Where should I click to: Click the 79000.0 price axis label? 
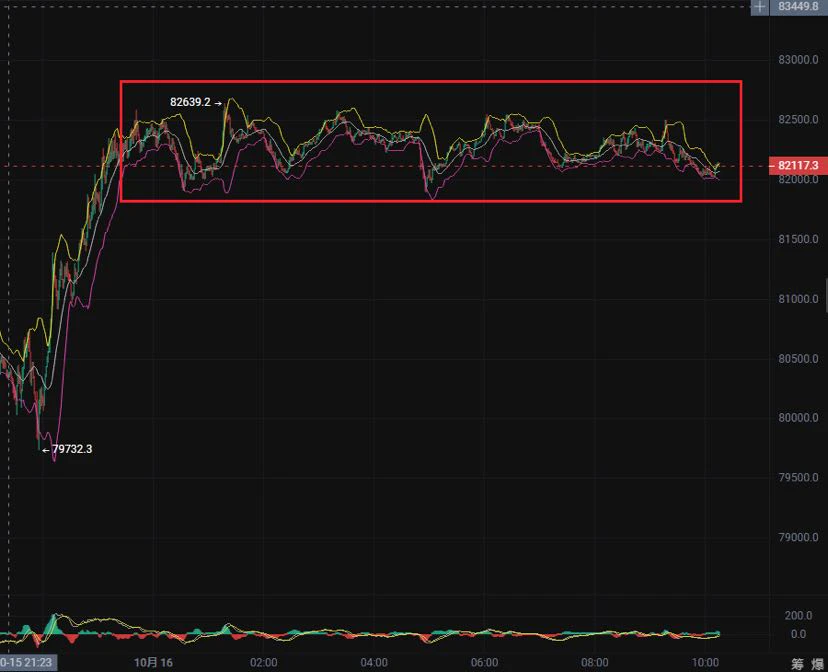coord(798,537)
